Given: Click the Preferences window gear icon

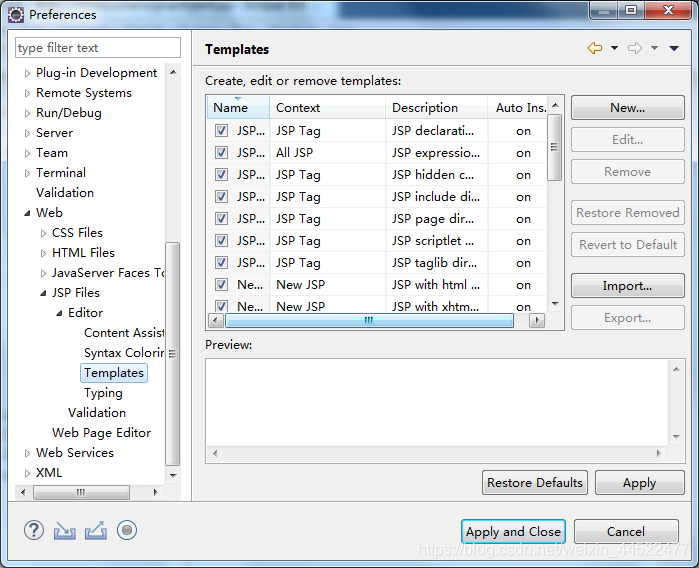Looking at the screenshot, I should pyautogui.click(x=16, y=15).
